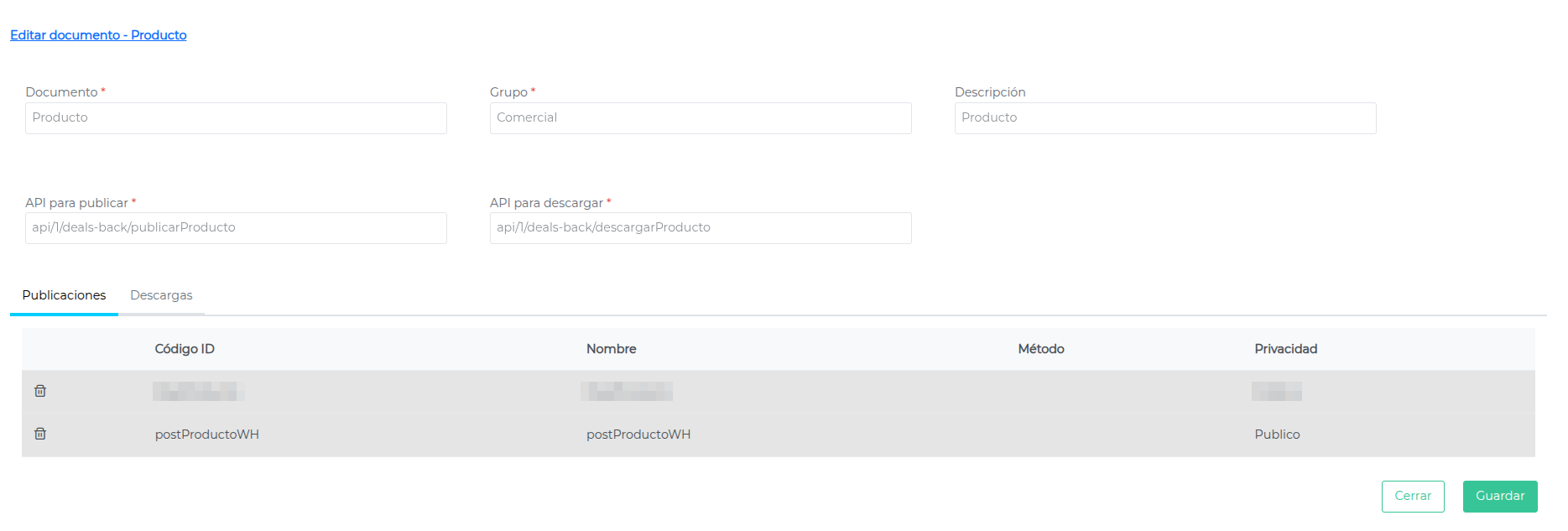1568x531 pixels.
Task: Delete the postProductoWH publication row
Action: (40, 434)
